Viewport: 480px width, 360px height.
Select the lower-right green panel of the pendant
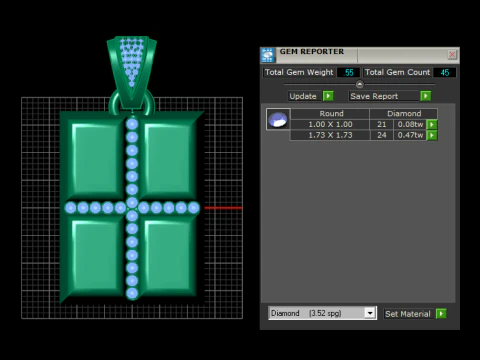point(168,256)
